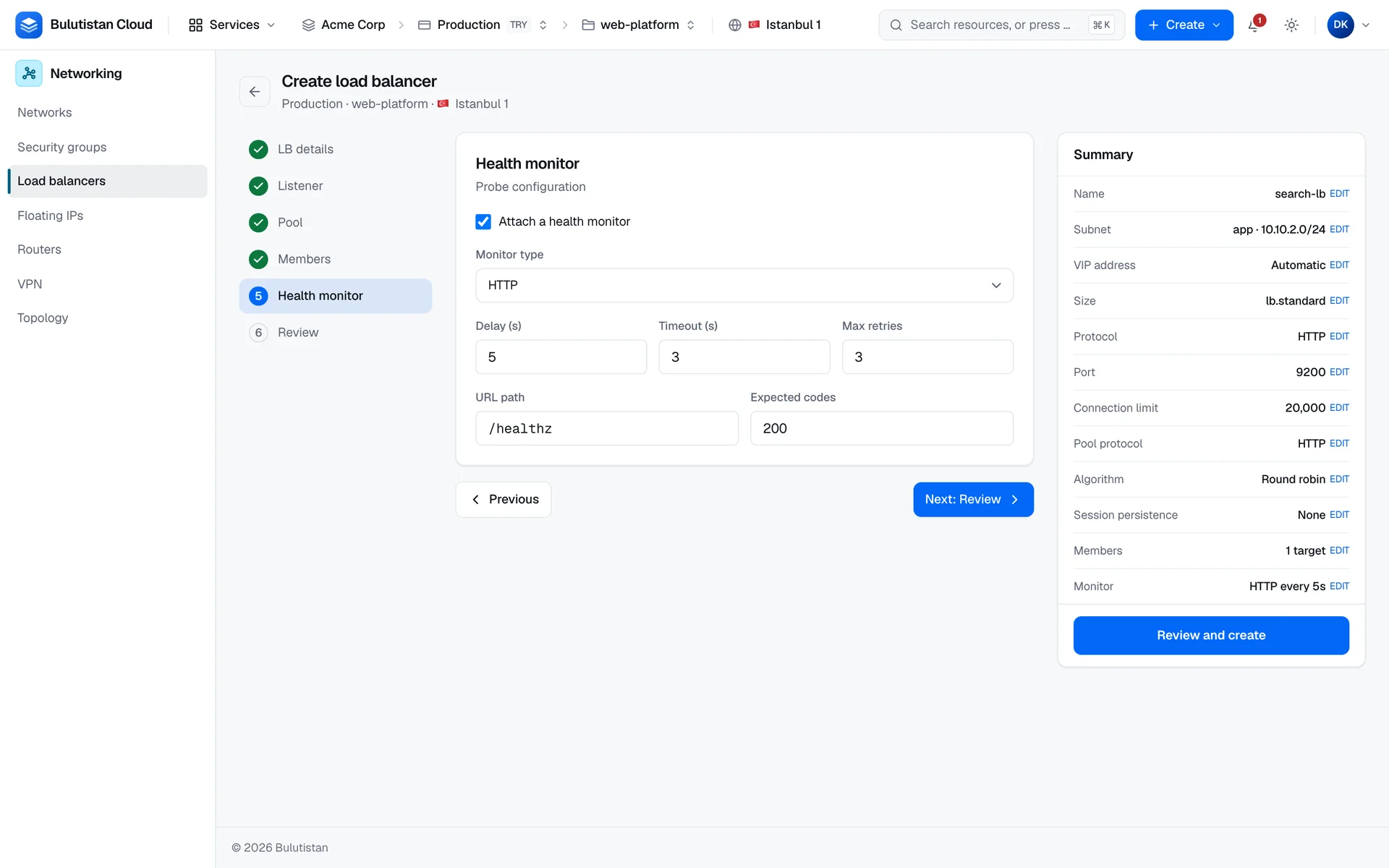Click the Timeout (s) input field
Image resolution: width=1389 pixels, height=868 pixels.
744,357
